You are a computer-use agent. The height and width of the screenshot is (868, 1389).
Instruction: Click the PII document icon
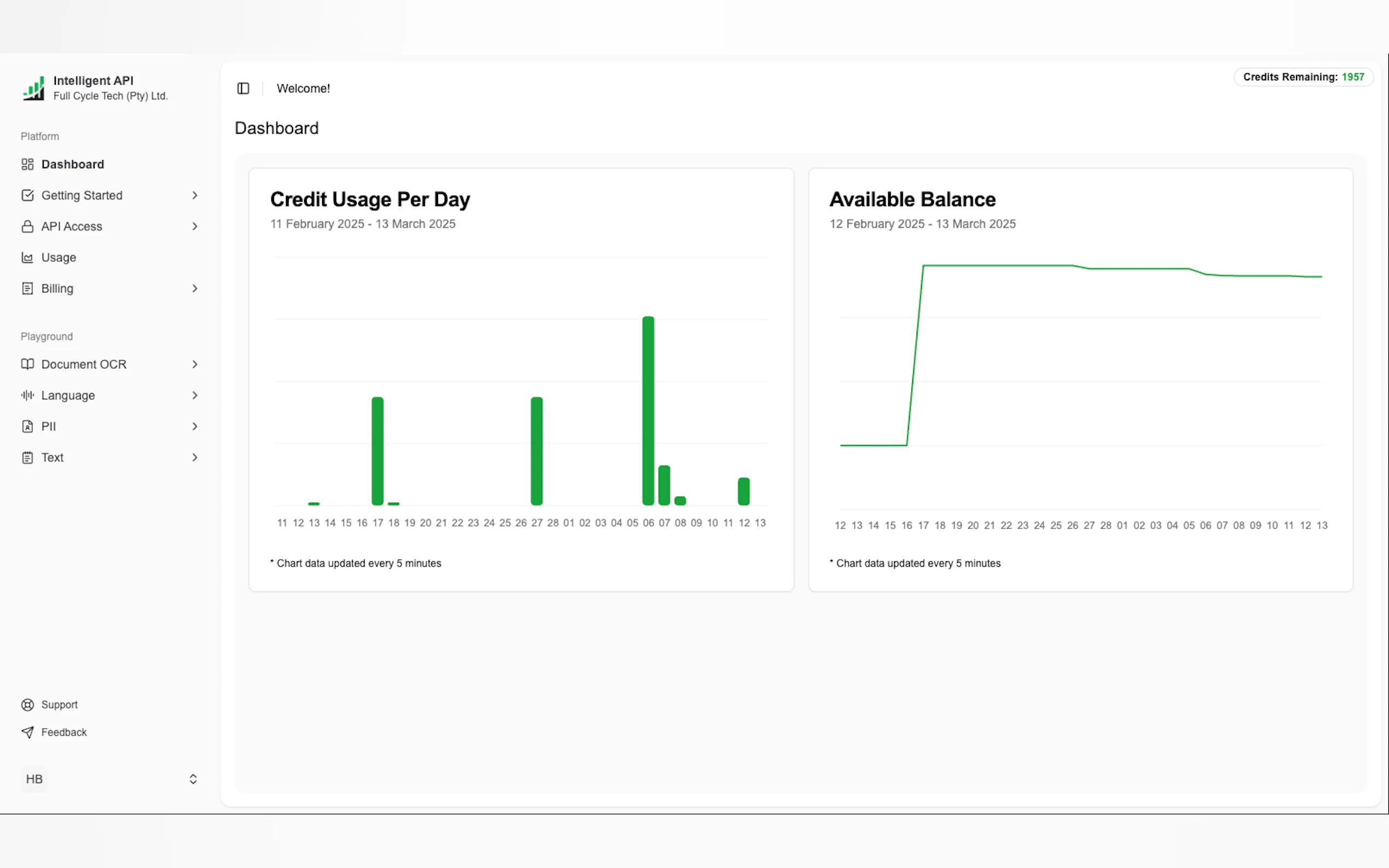tap(27, 426)
